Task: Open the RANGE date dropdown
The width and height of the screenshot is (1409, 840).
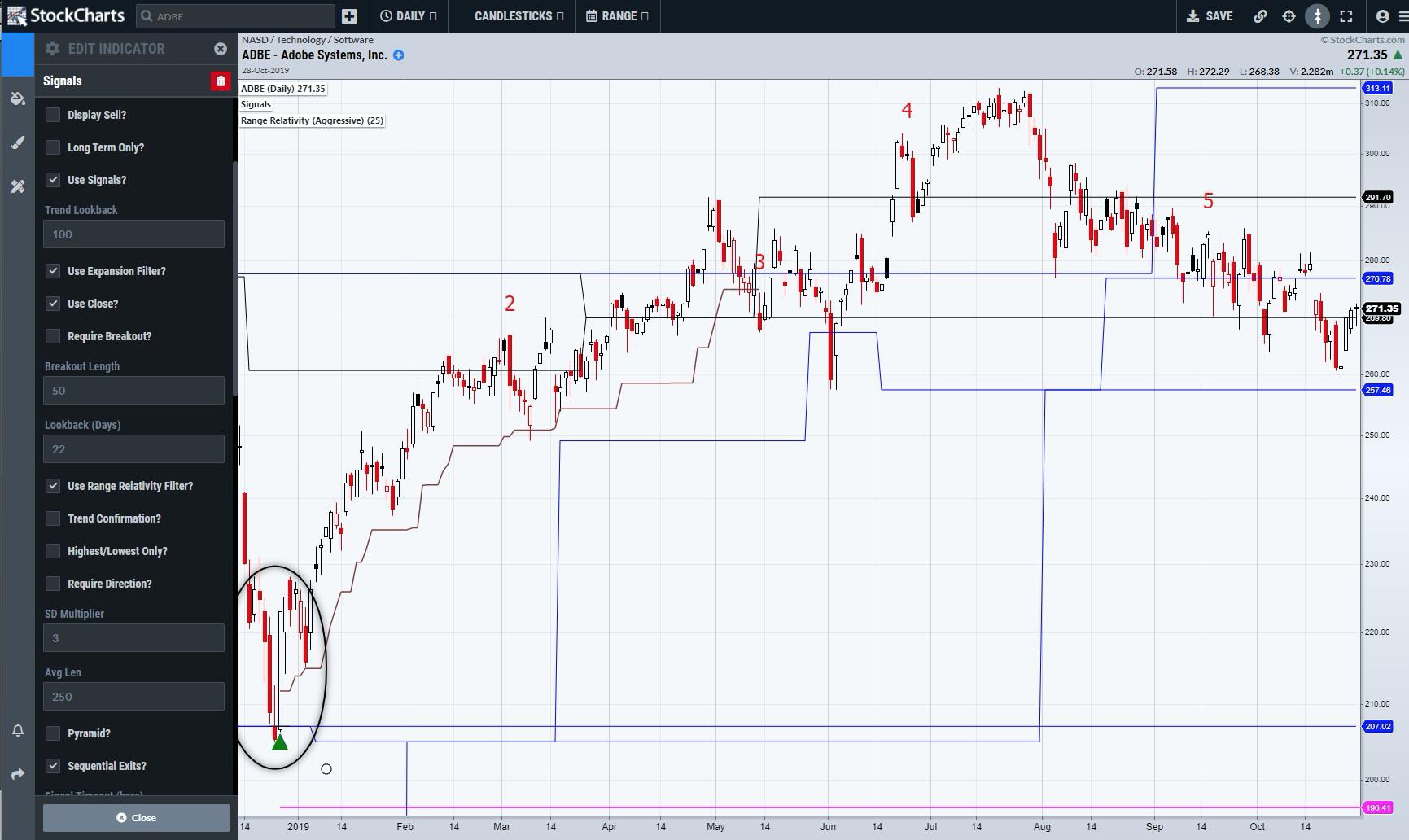Action: tap(617, 16)
